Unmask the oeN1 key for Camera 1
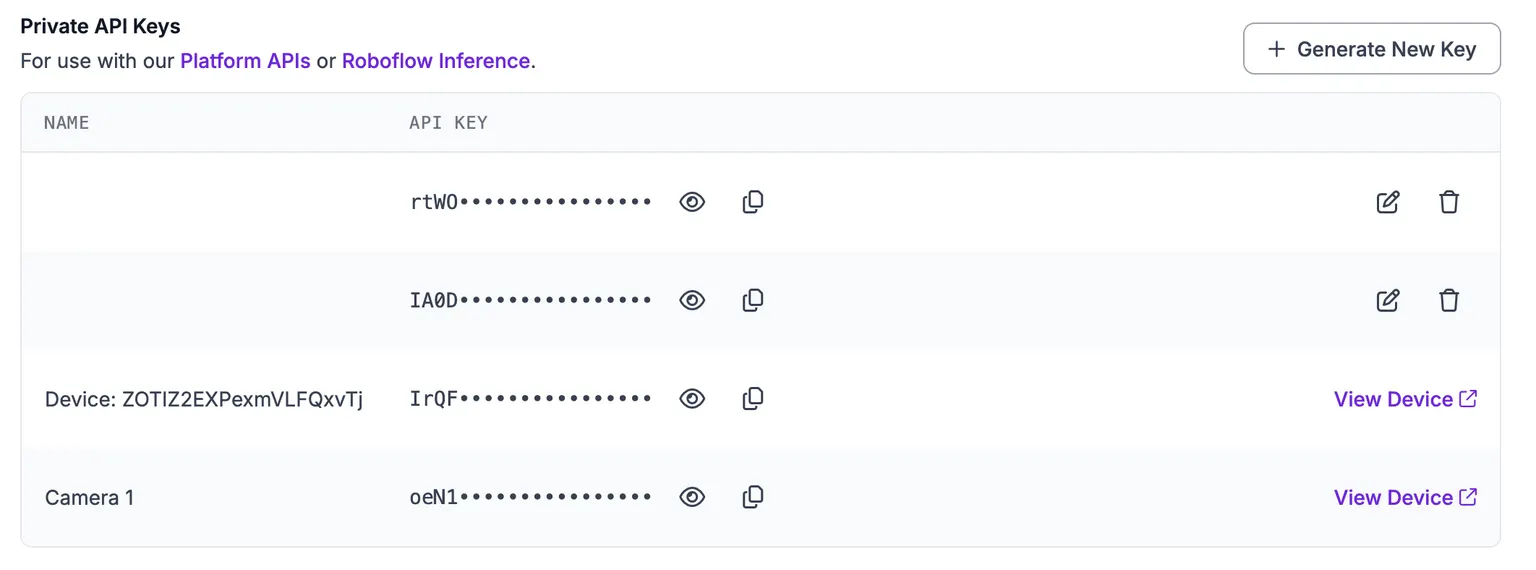The width and height of the screenshot is (1536, 570). (x=692, y=497)
